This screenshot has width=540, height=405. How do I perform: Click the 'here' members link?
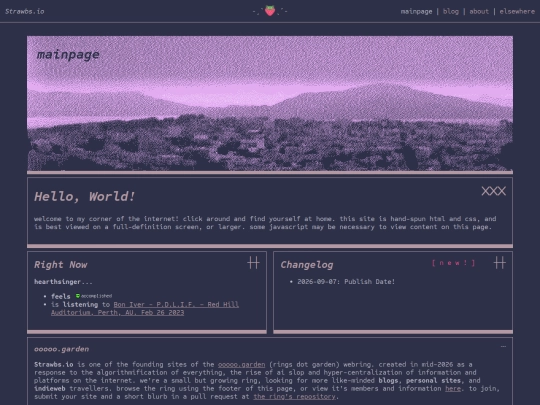coord(453,388)
